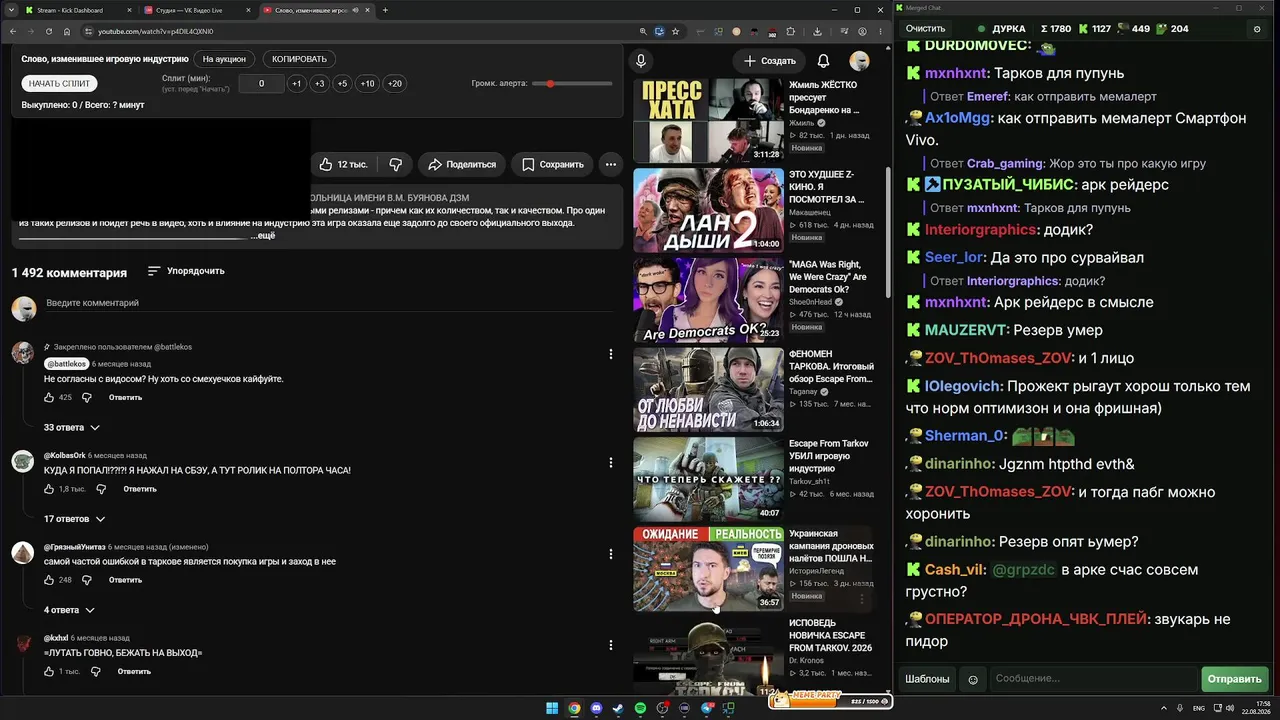Open the @battlekos channel chip
The image size is (1280, 720).
tap(66, 364)
